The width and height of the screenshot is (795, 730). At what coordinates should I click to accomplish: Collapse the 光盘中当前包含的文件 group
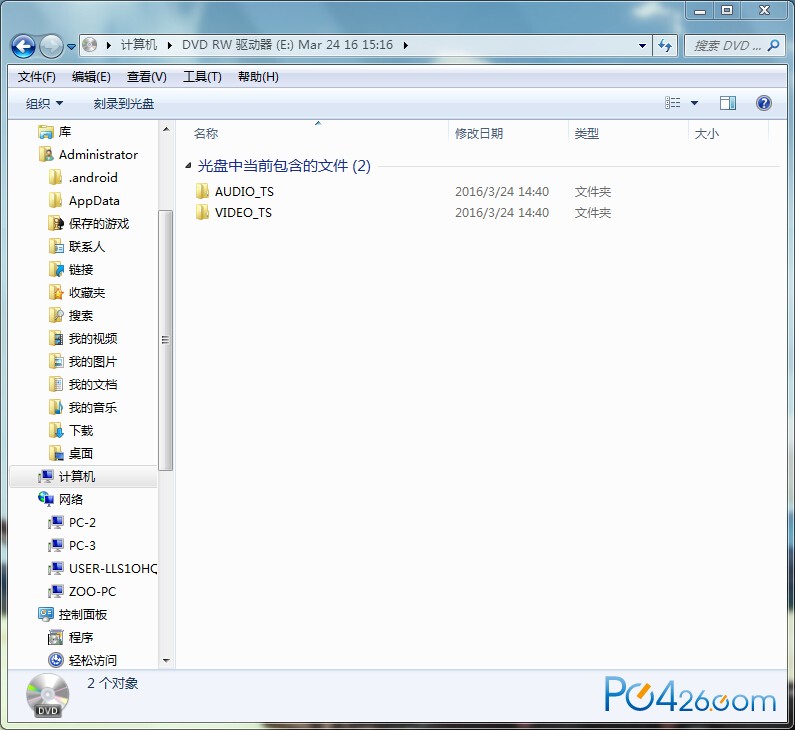pos(188,165)
